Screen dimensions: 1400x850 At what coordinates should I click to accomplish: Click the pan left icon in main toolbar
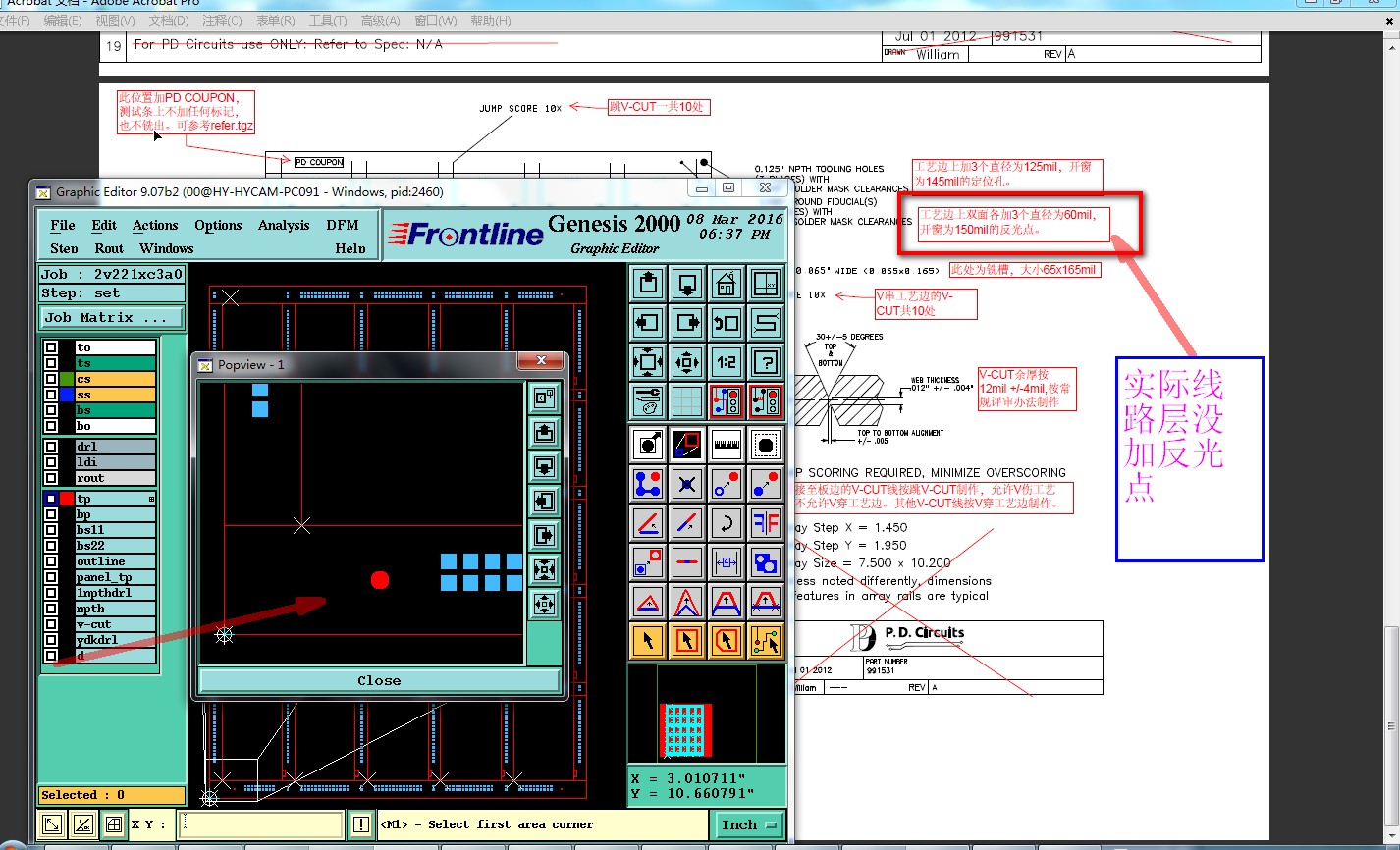point(648,323)
